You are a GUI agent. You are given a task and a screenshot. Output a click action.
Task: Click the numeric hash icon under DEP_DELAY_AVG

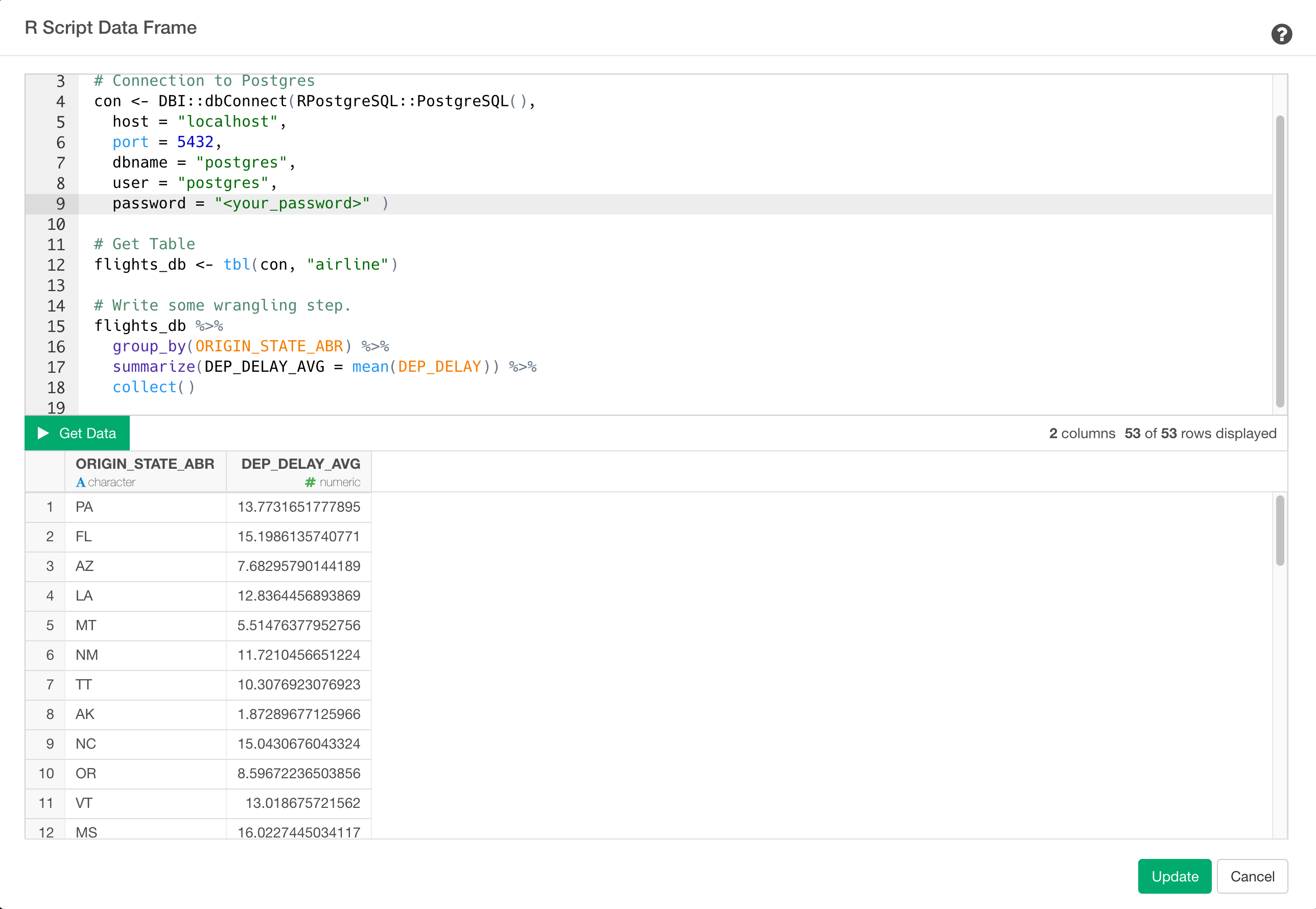(310, 483)
